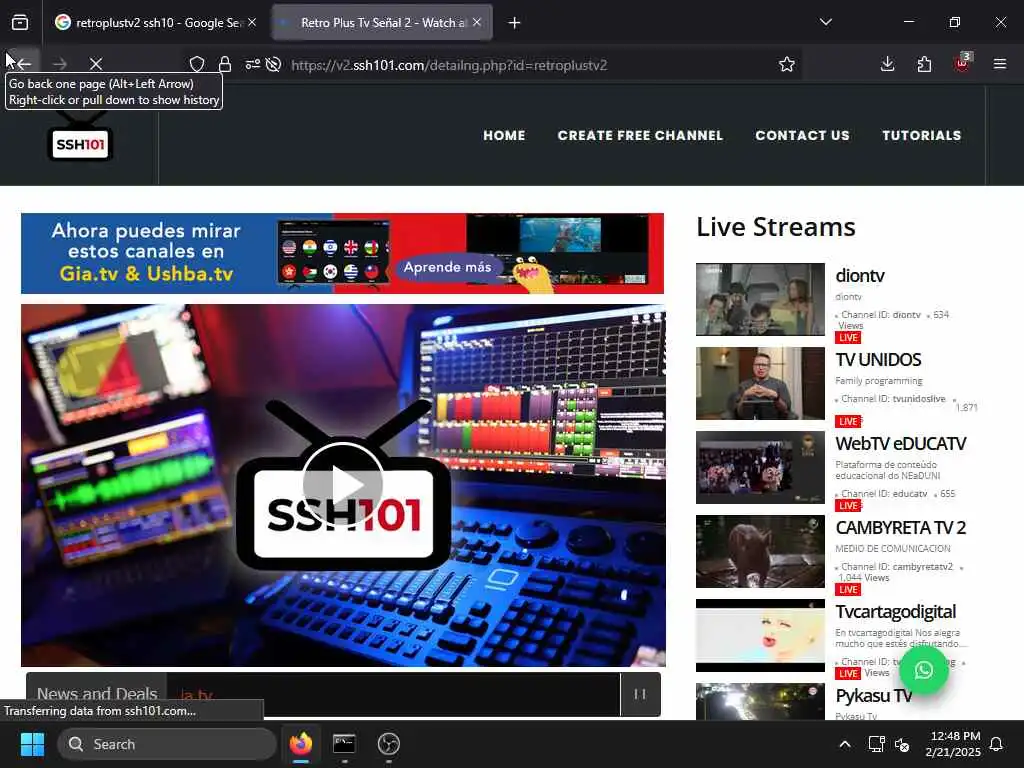Switch to the retroplustv2 ssh10 Google Search tab
This screenshot has height=768, width=1024.
click(x=157, y=23)
